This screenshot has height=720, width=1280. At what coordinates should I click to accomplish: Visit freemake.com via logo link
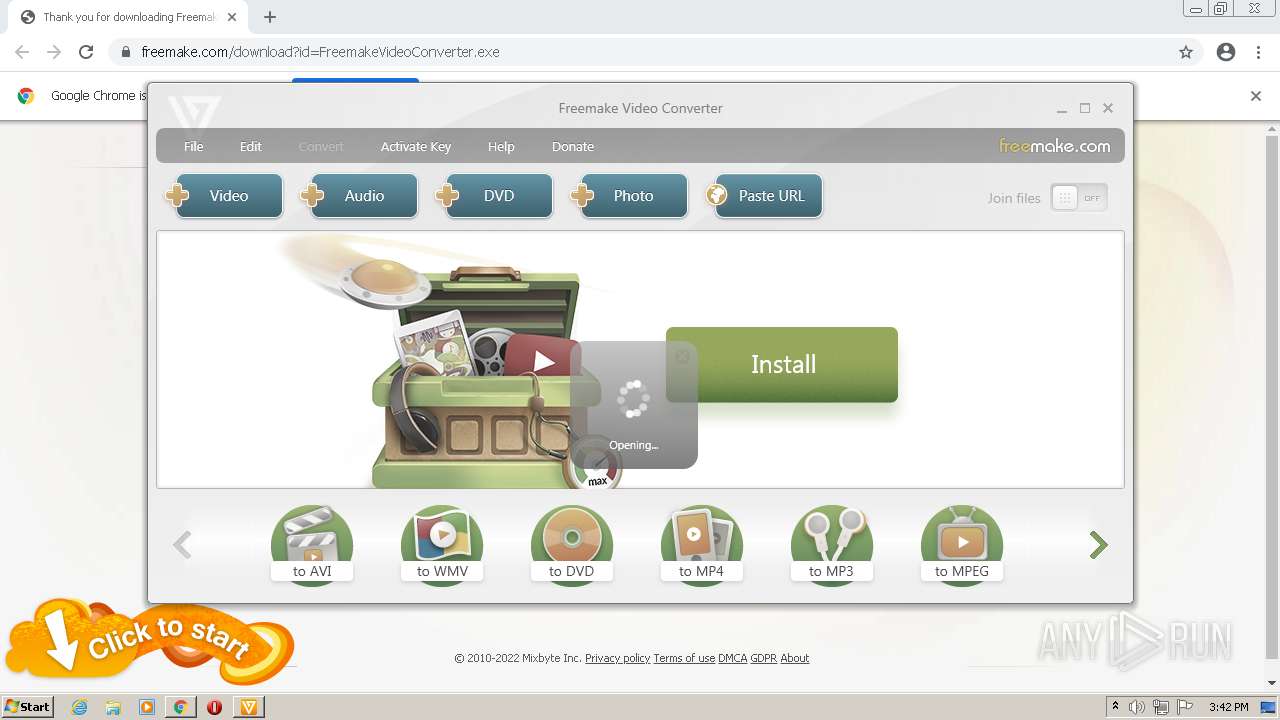(x=1054, y=146)
